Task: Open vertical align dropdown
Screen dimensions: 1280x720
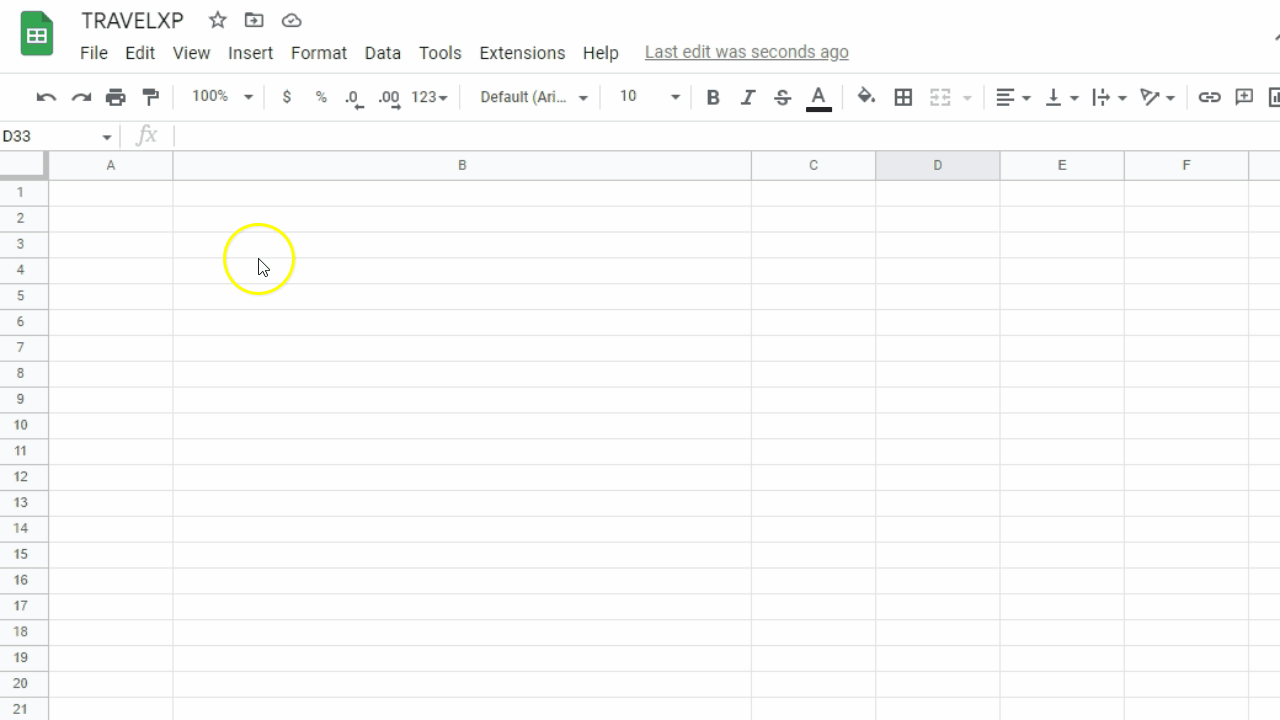Action: click(x=1061, y=97)
